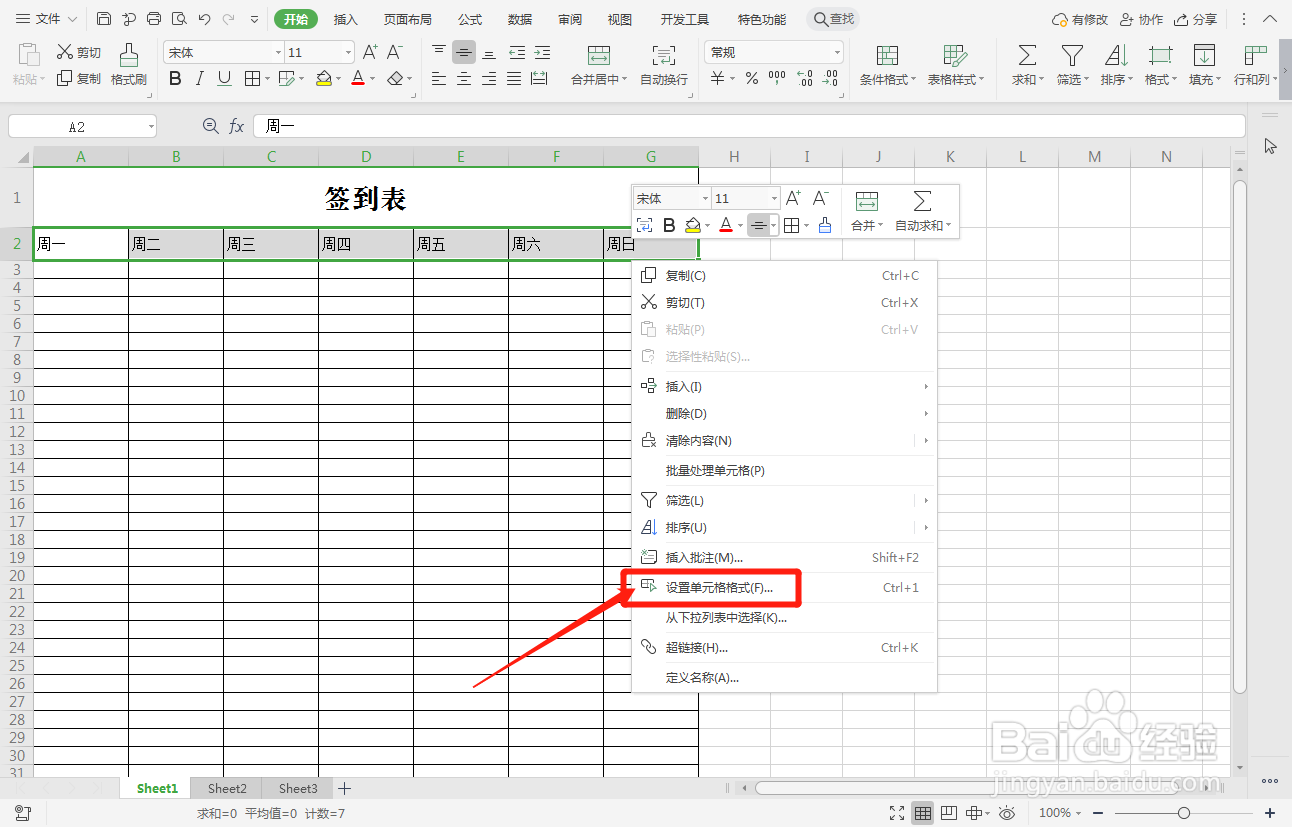Click 超链接(H)... in the context menu
The width and height of the screenshot is (1292, 827).
(x=785, y=648)
